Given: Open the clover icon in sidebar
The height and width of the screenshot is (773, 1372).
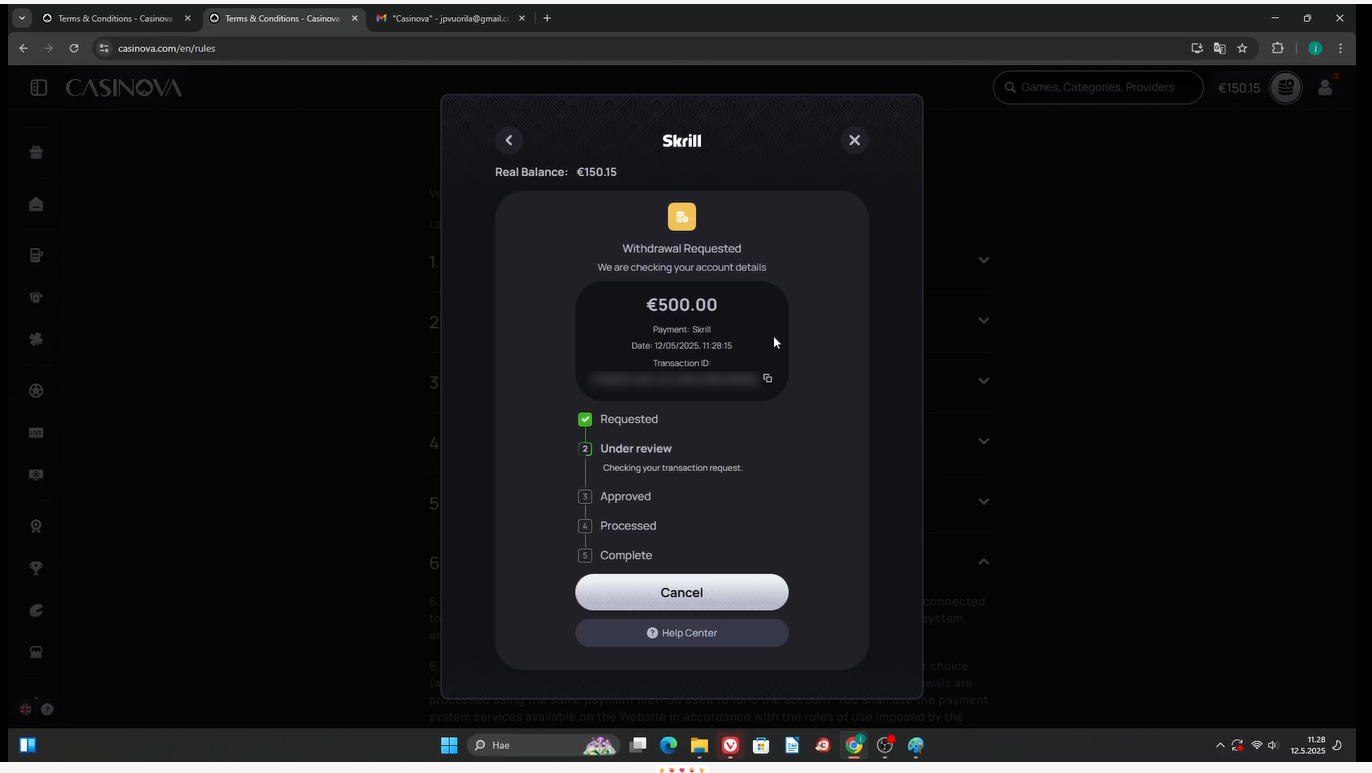Looking at the screenshot, I should pos(36,339).
